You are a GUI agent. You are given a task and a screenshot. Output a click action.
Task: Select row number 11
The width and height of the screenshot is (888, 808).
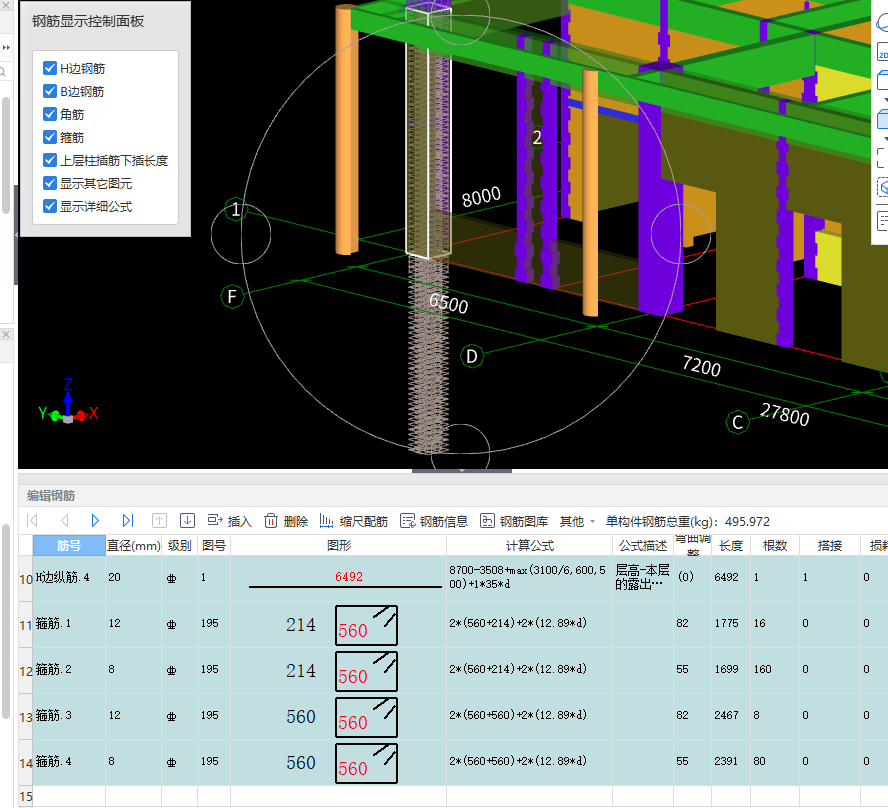coord(25,625)
